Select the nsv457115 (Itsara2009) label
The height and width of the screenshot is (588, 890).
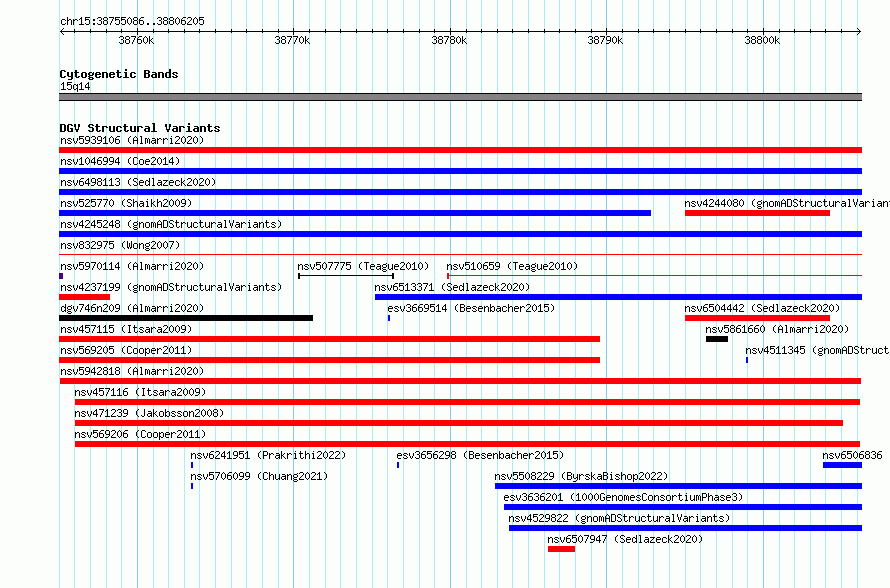pos(126,329)
